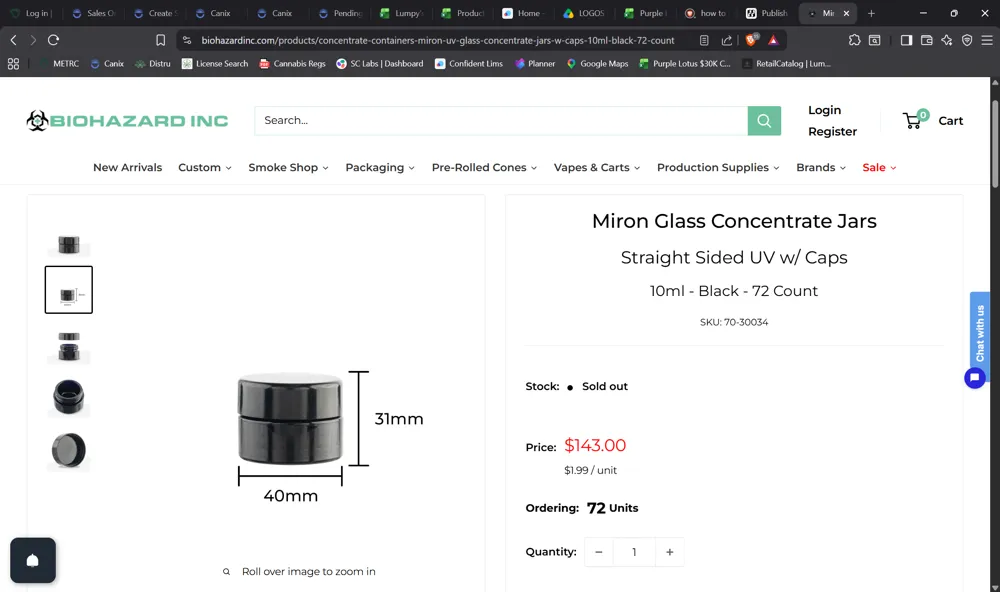Reload the page with the refresh icon
Viewport: 1000px width, 592px height.
pos(54,40)
